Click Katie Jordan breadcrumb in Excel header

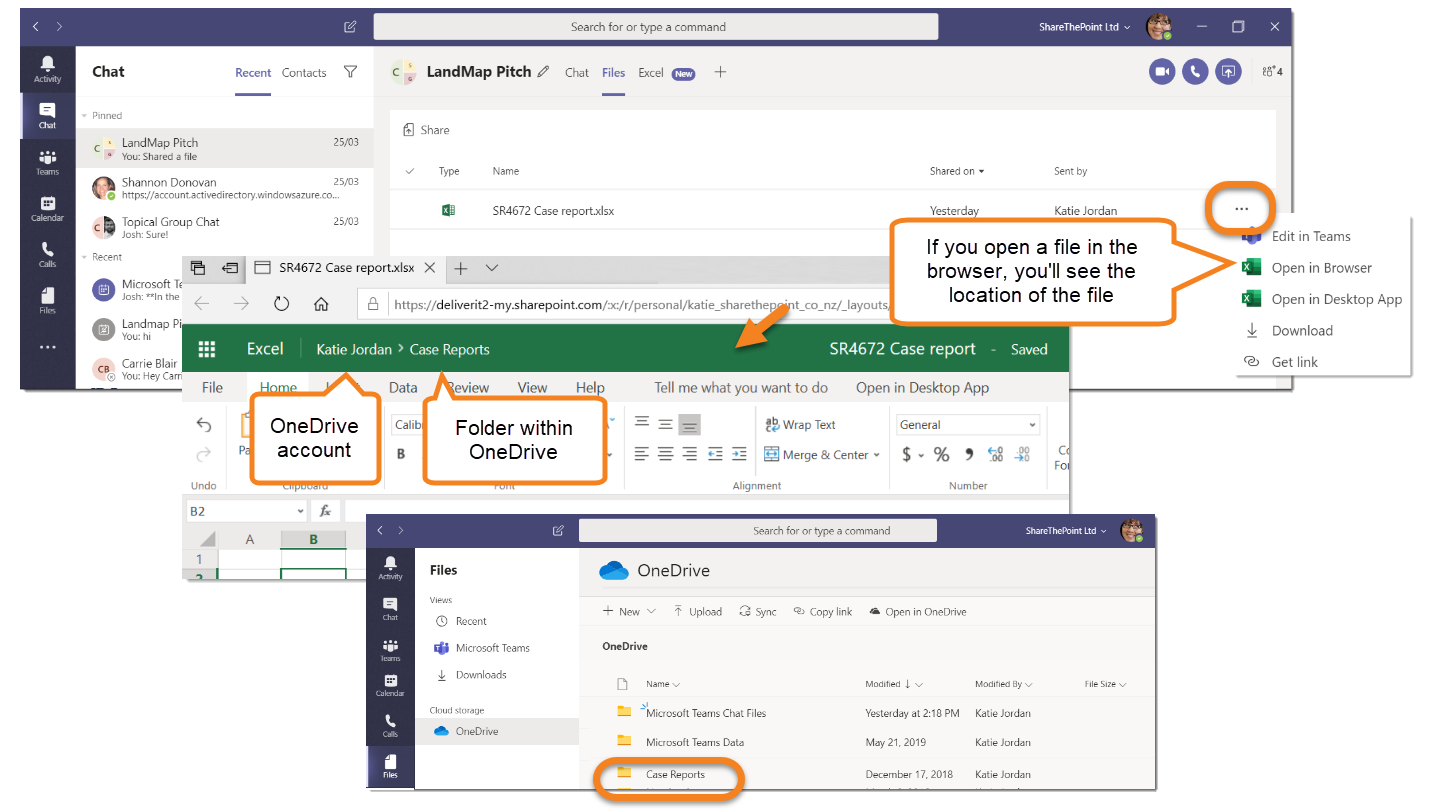[x=354, y=349]
